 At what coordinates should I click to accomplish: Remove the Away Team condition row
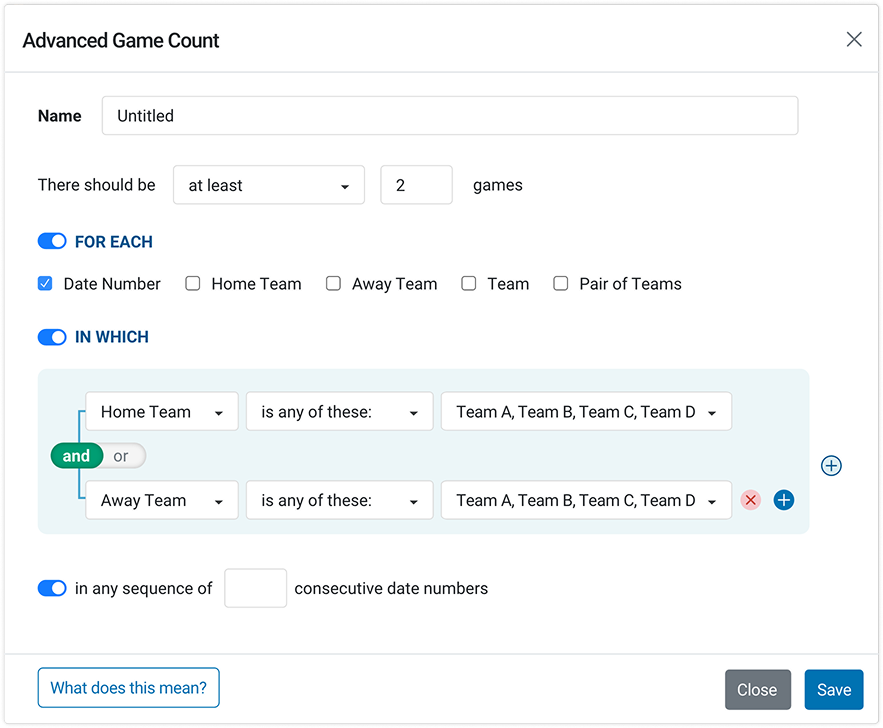click(x=750, y=500)
